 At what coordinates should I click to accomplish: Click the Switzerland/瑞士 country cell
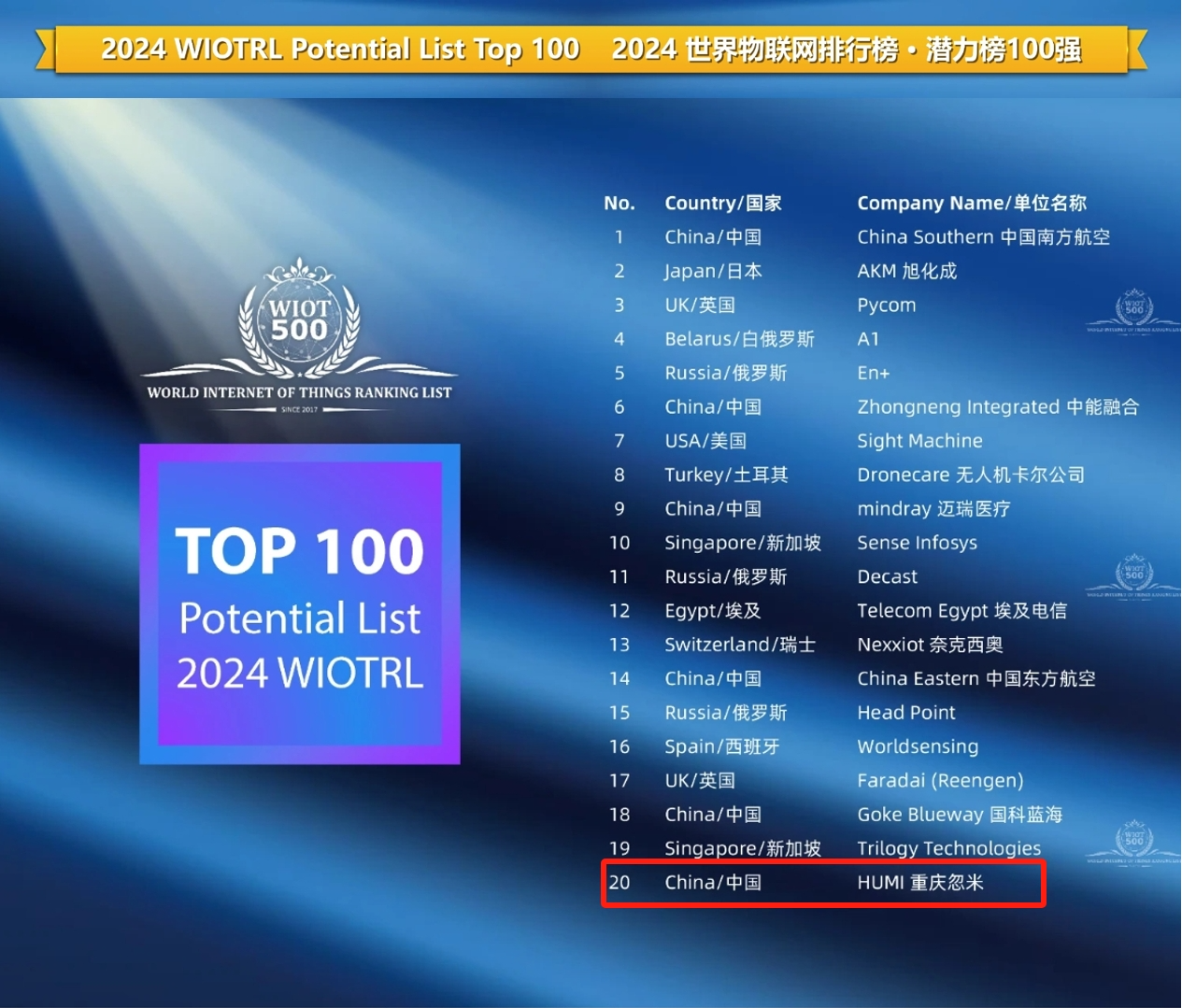point(739,645)
